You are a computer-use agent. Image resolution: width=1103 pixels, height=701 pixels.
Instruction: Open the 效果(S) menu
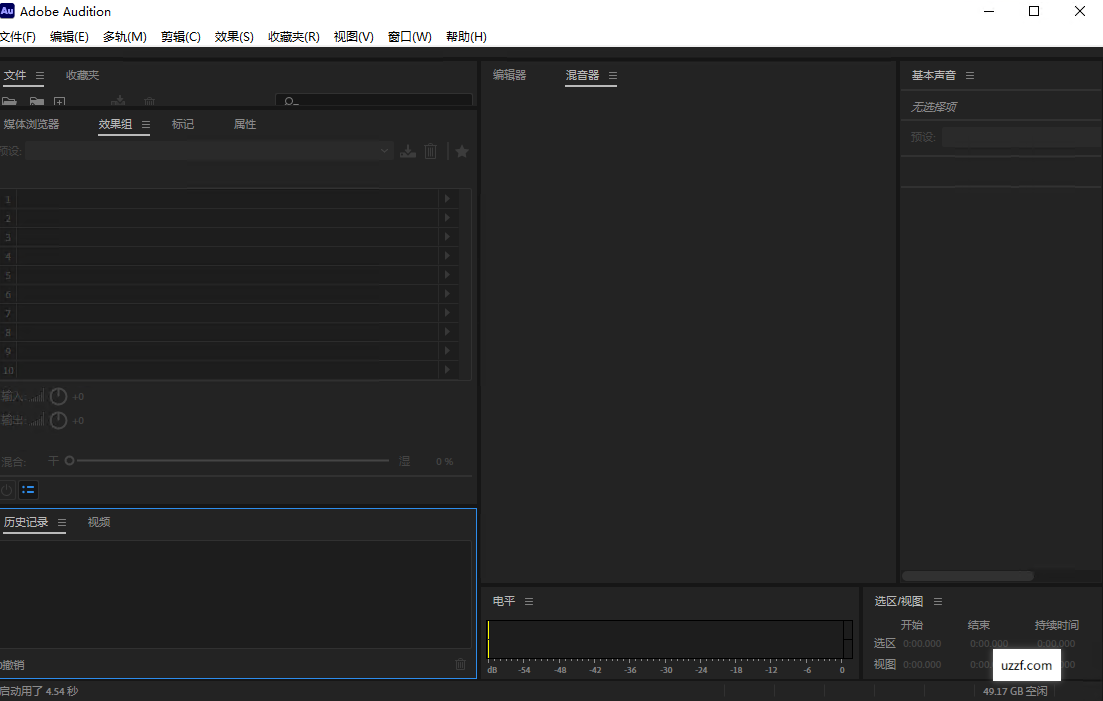234,36
